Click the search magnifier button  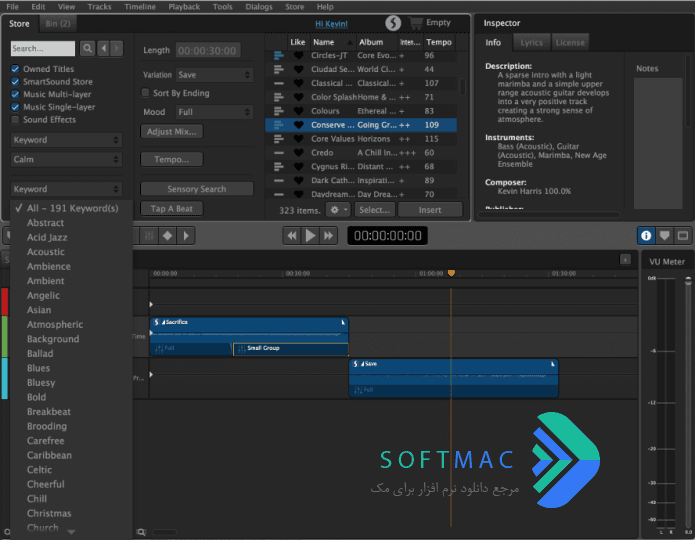[x=87, y=48]
